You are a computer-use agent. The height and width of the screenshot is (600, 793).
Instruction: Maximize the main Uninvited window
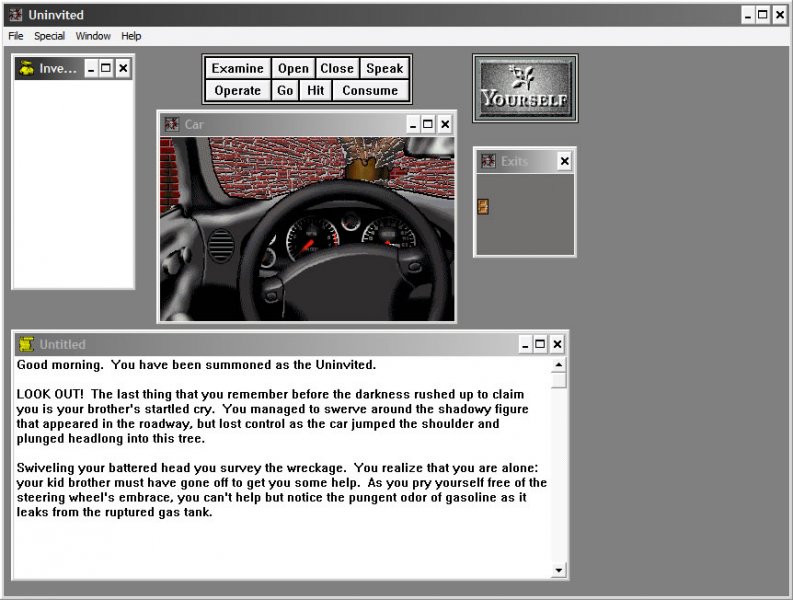pos(763,15)
